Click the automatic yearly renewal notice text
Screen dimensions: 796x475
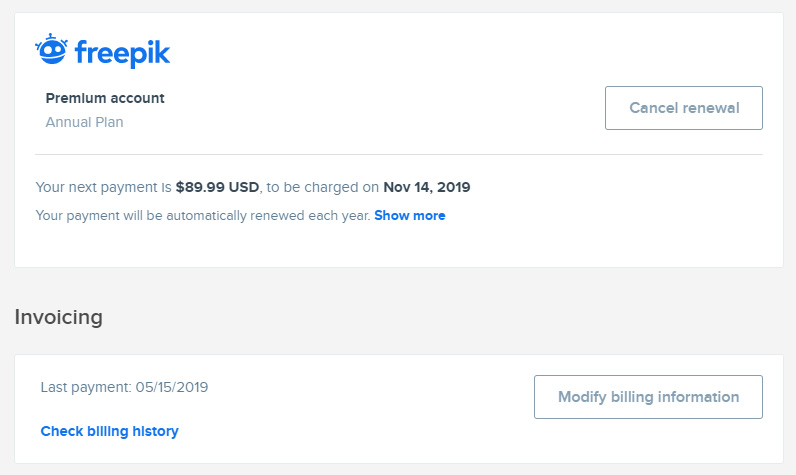203,216
